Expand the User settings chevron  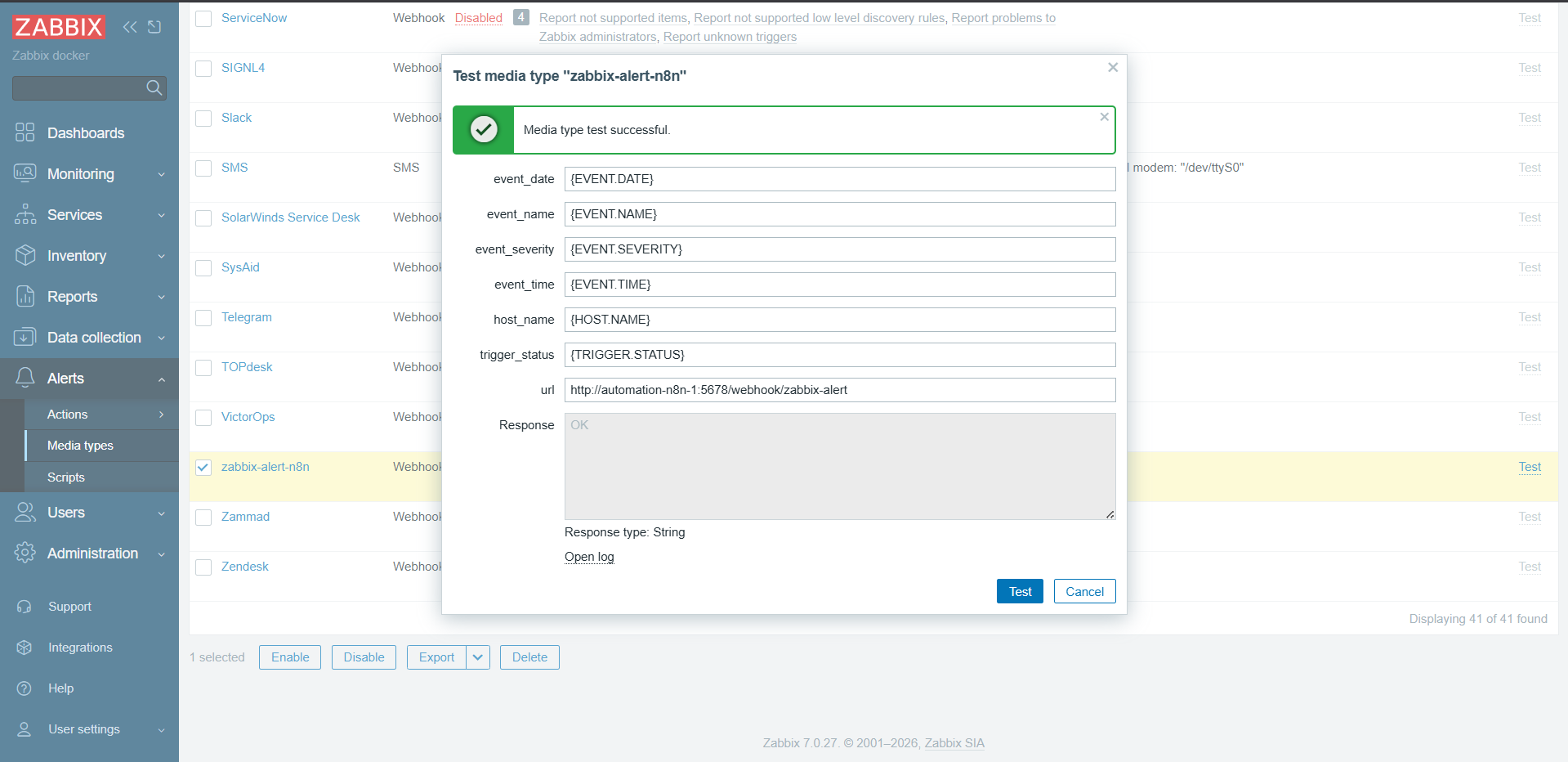[162, 729]
